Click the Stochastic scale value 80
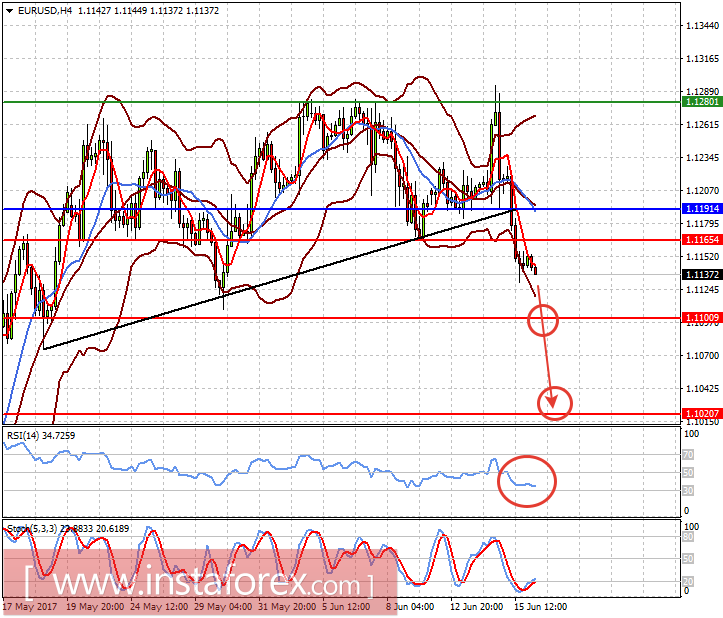 [688, 537]
